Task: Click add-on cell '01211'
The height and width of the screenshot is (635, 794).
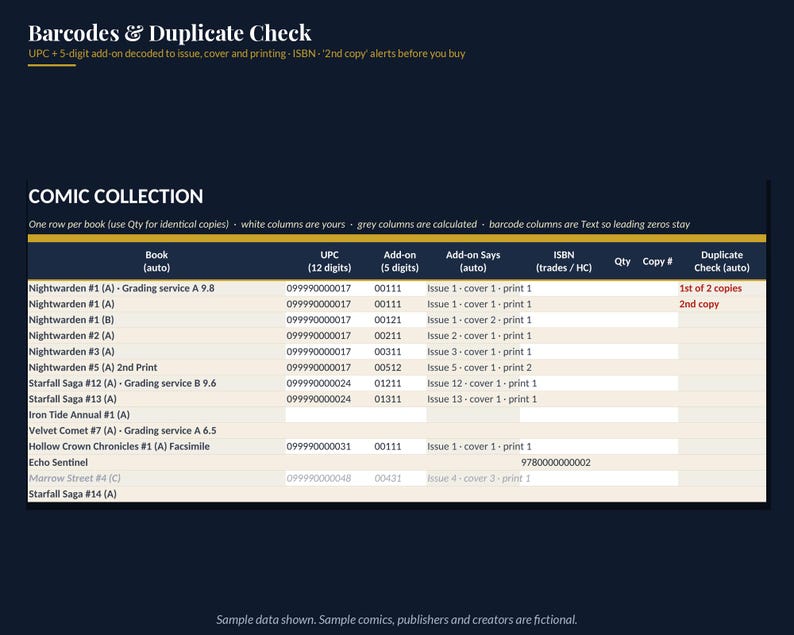Action: pos(400,383)
